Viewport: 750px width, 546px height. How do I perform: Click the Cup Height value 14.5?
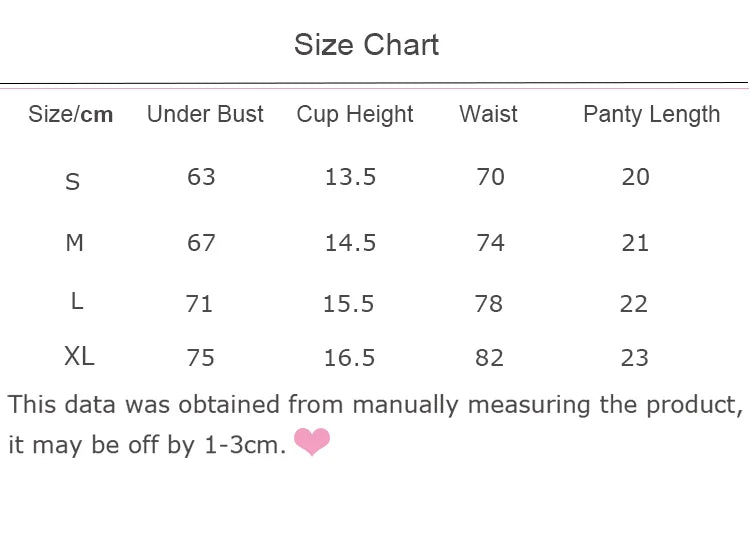pos(350,243)
